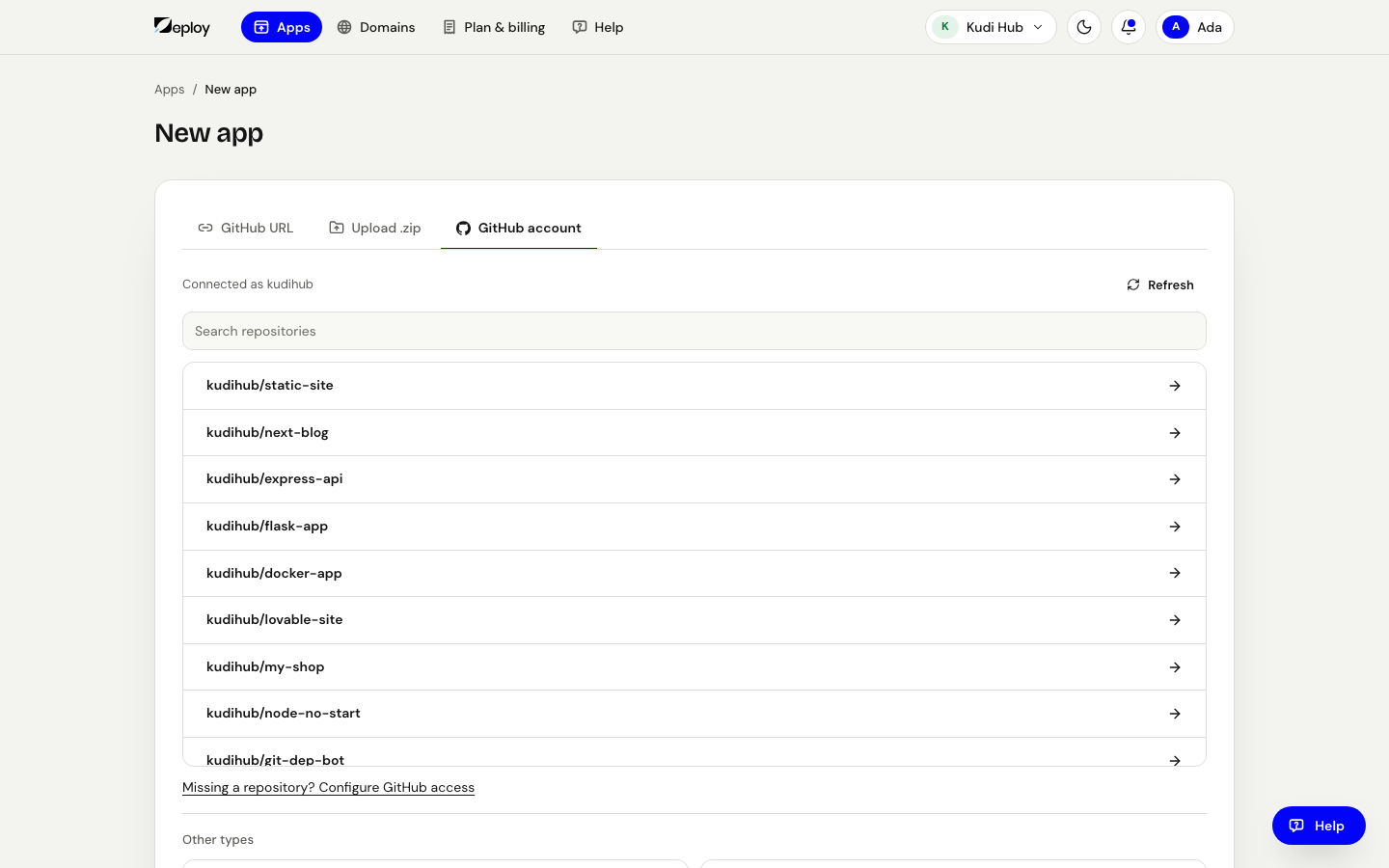Expand the Kudi Hub workspace dropdown
This screenshot has width=1389, height=868.
[991, 27]
